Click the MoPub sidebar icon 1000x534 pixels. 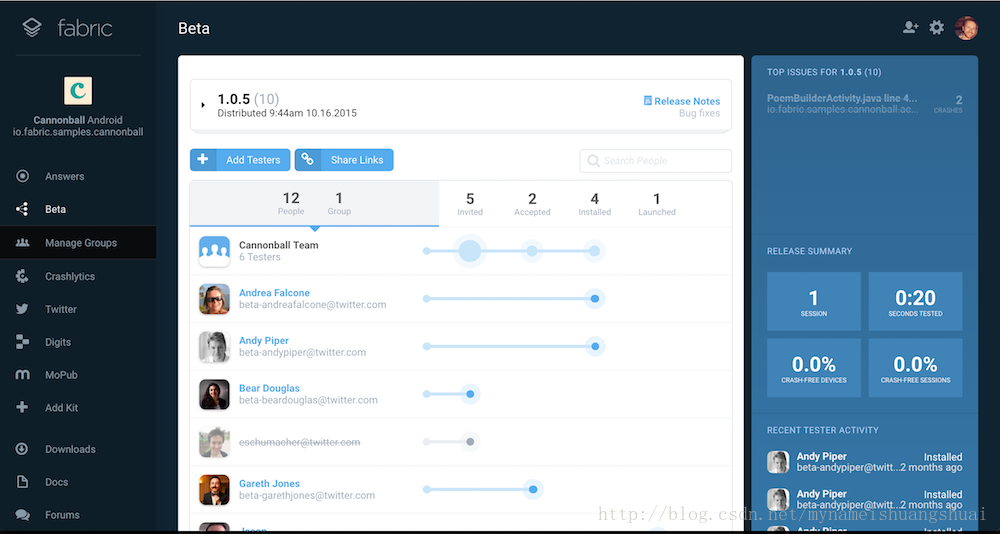pyautogui.click(x=22, y=375)
